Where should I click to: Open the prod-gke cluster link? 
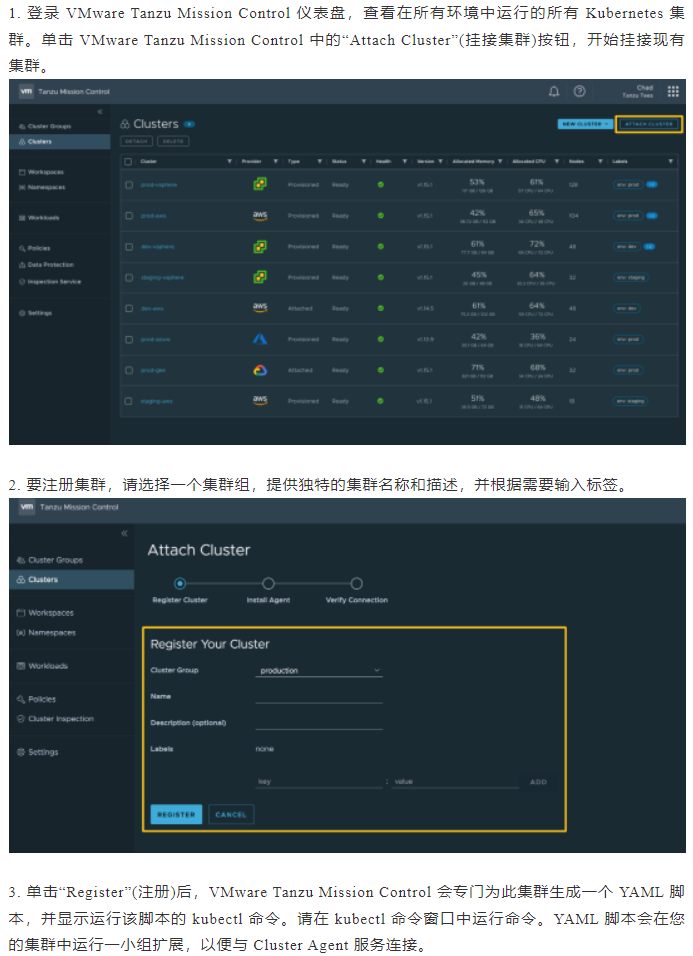coord(153,370)
